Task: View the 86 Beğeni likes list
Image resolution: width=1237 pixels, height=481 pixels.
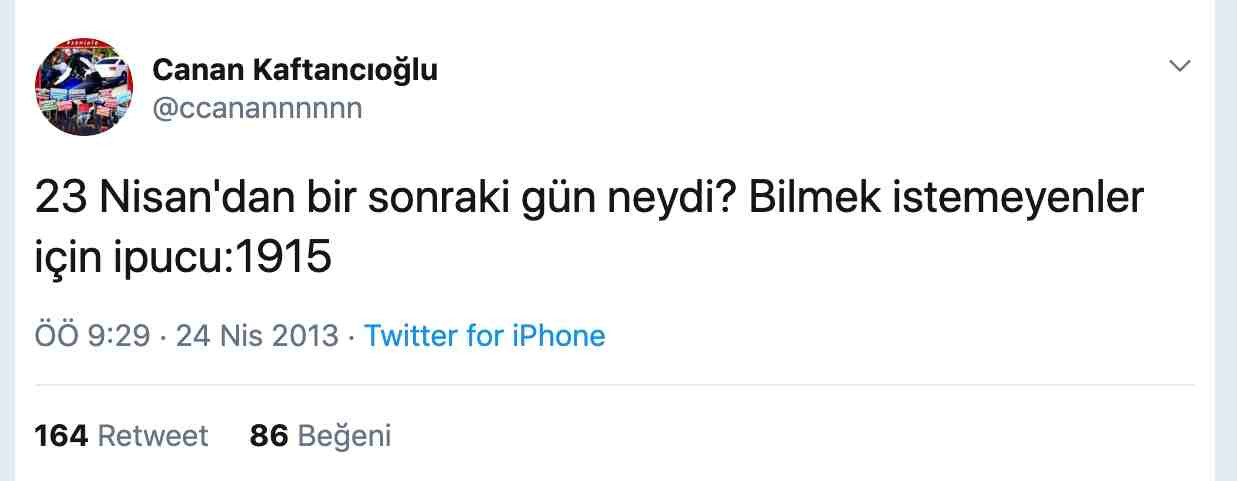Action: [x=320, y=436]
